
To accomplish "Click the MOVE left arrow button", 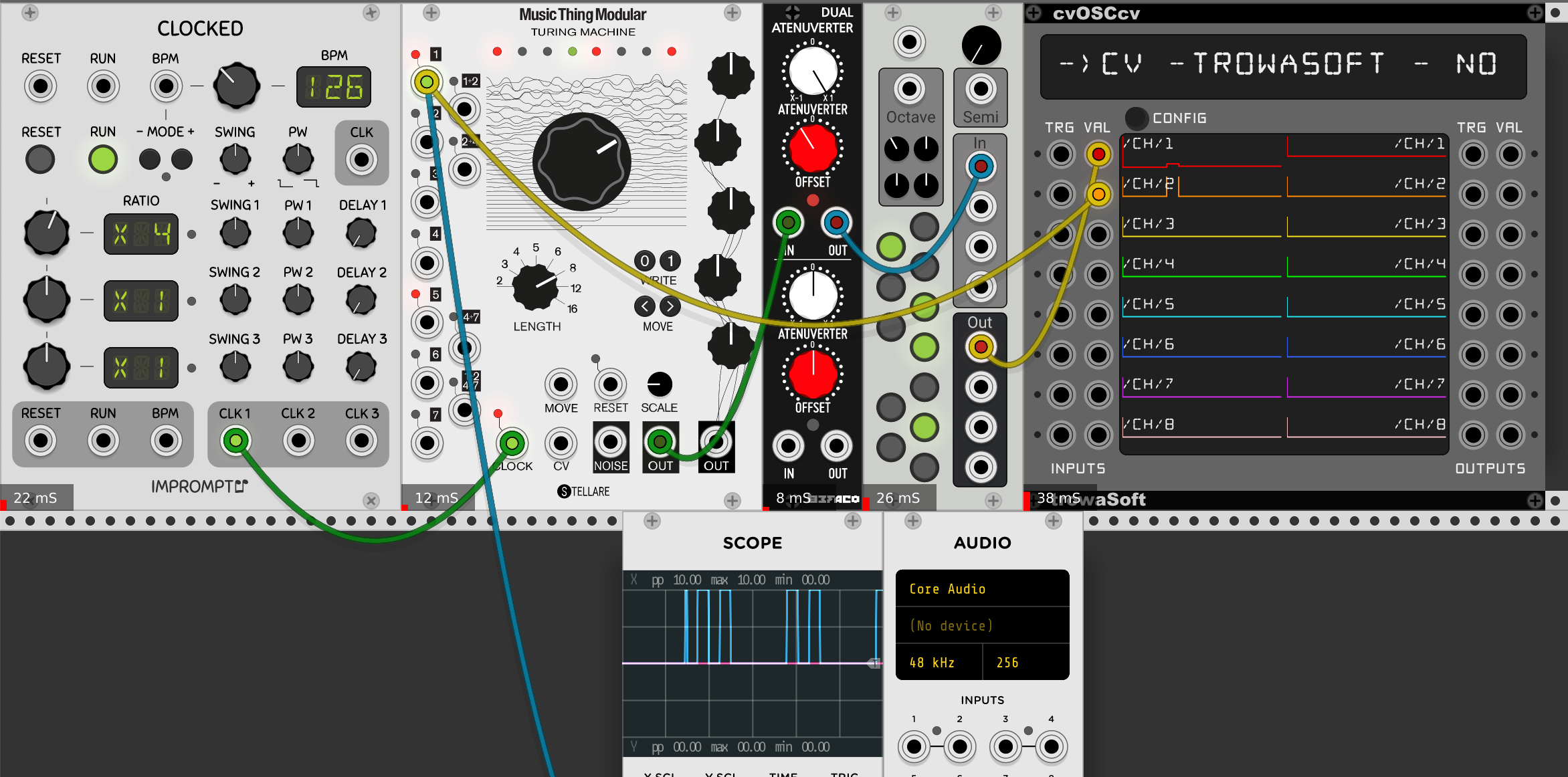I will (644, 306).
